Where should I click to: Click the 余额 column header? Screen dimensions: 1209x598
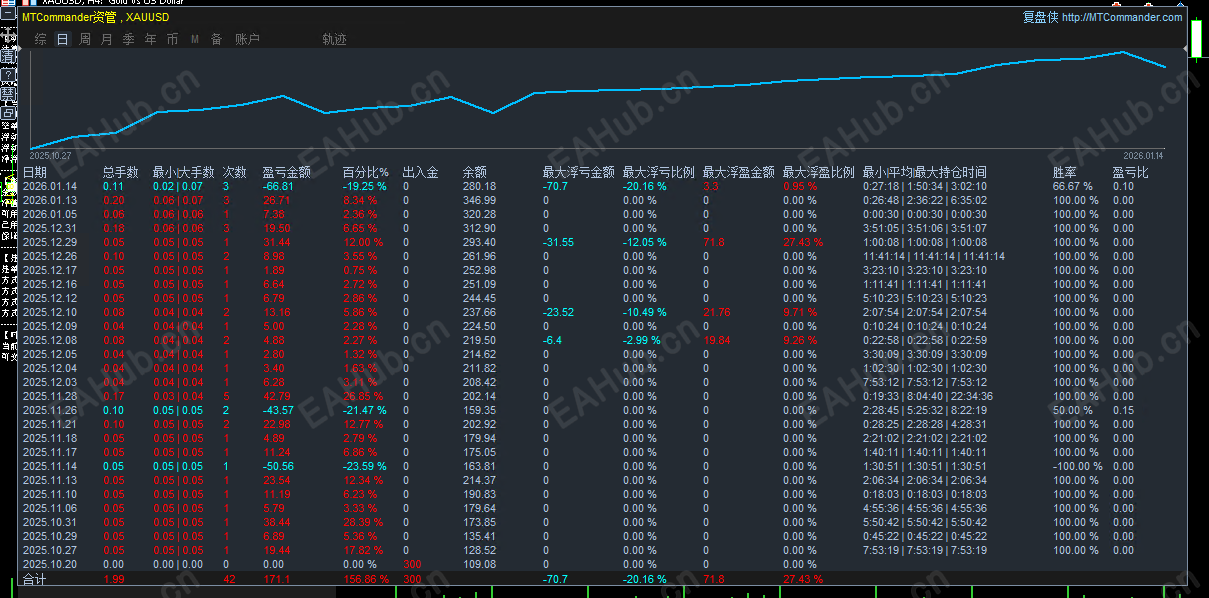pyautogui.click(x=475, y=172)
